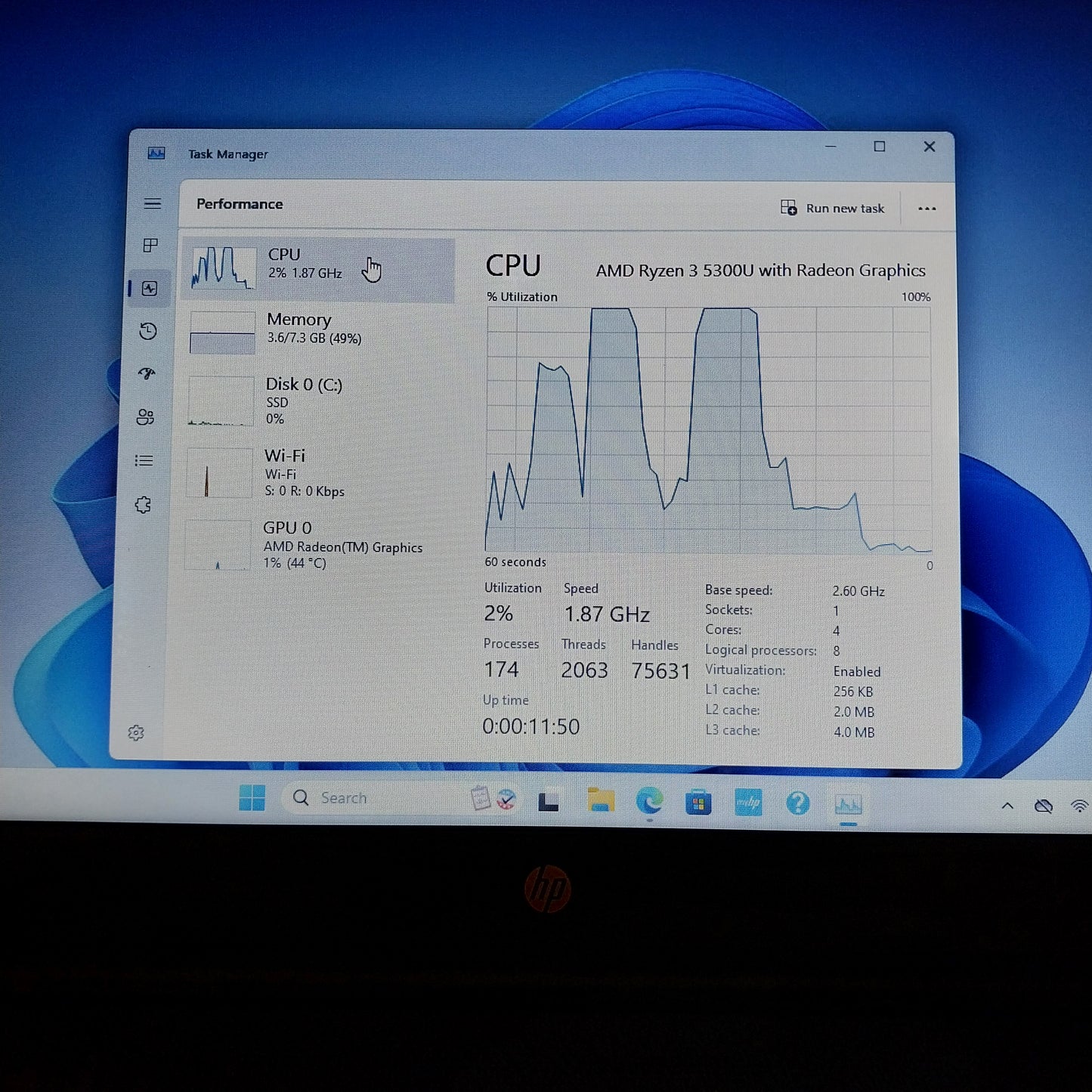Select Memory in the performance list
This screenshot has height=1092, width=1092.
pyautogui.click(x=317, y=332)
